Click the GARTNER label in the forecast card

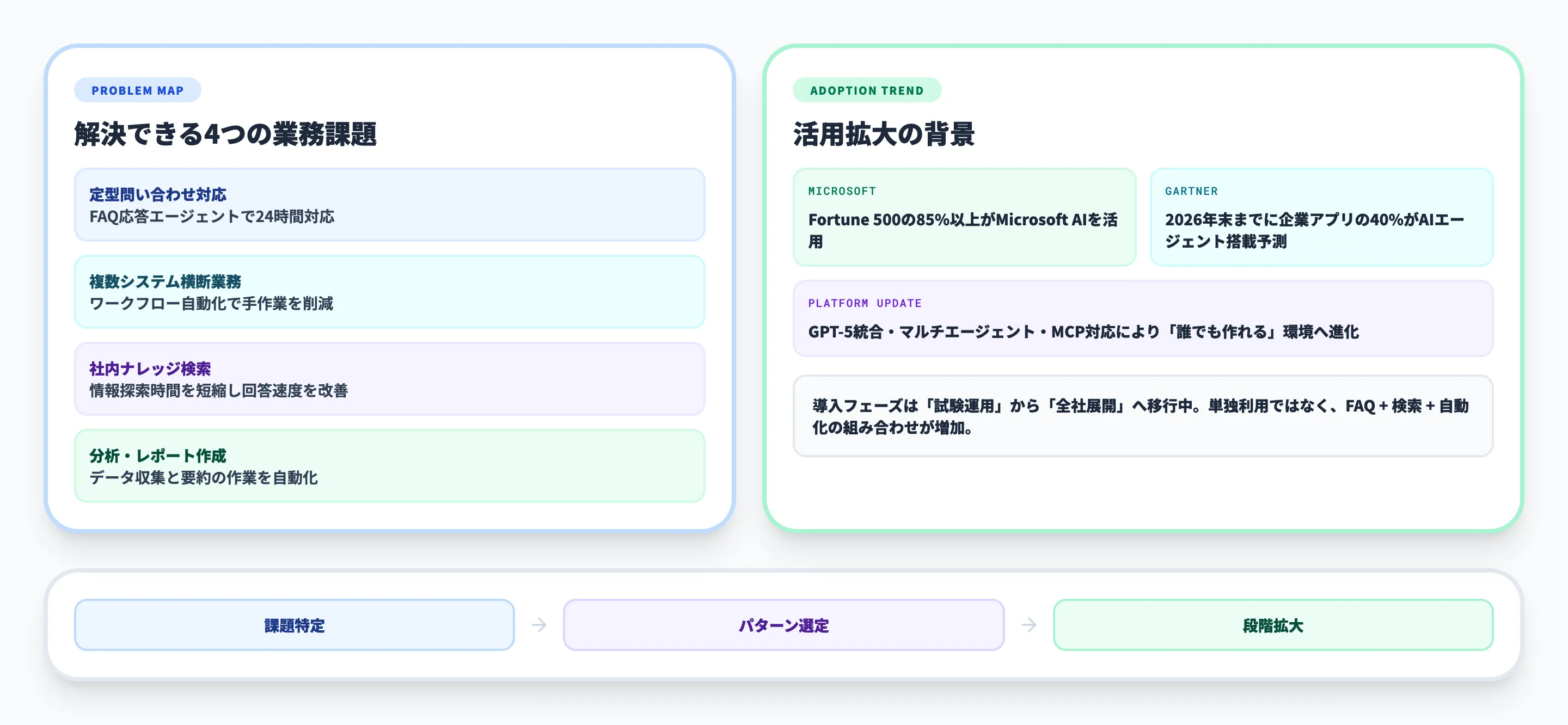[x=1191, y=191]
